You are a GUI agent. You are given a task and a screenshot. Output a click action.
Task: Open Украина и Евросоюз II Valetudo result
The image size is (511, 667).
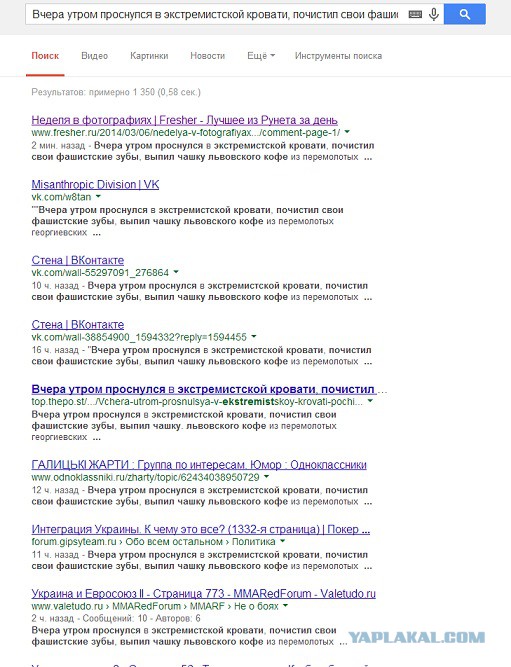click(203, 594)
